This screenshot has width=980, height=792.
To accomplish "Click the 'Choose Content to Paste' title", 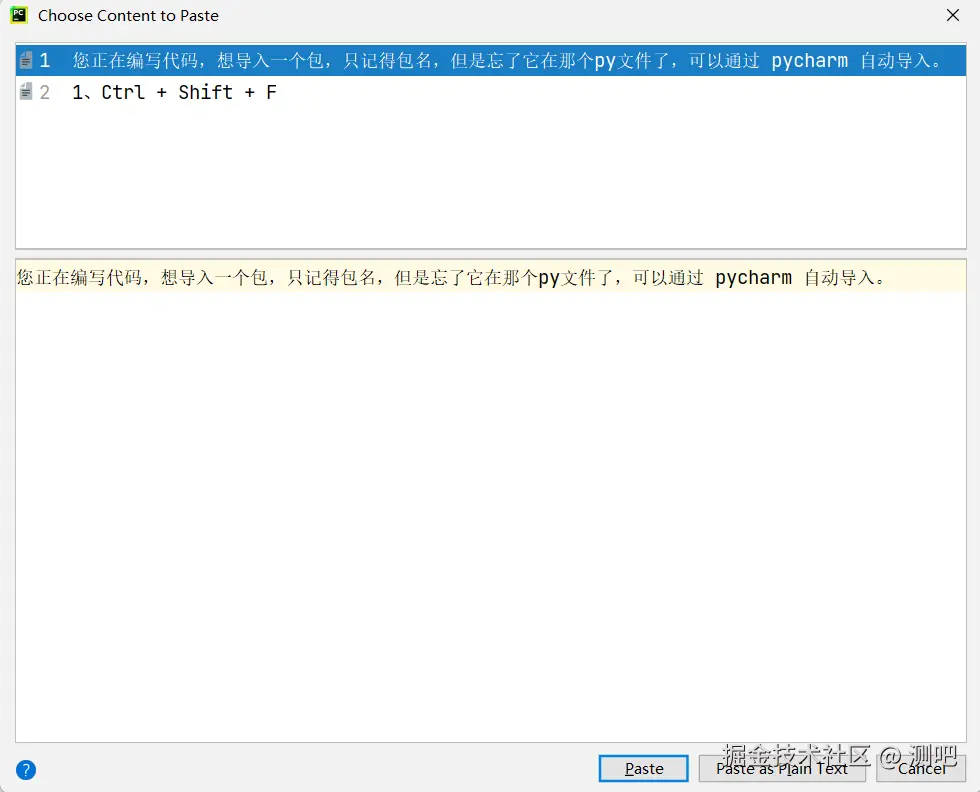I will pos(128,16).
